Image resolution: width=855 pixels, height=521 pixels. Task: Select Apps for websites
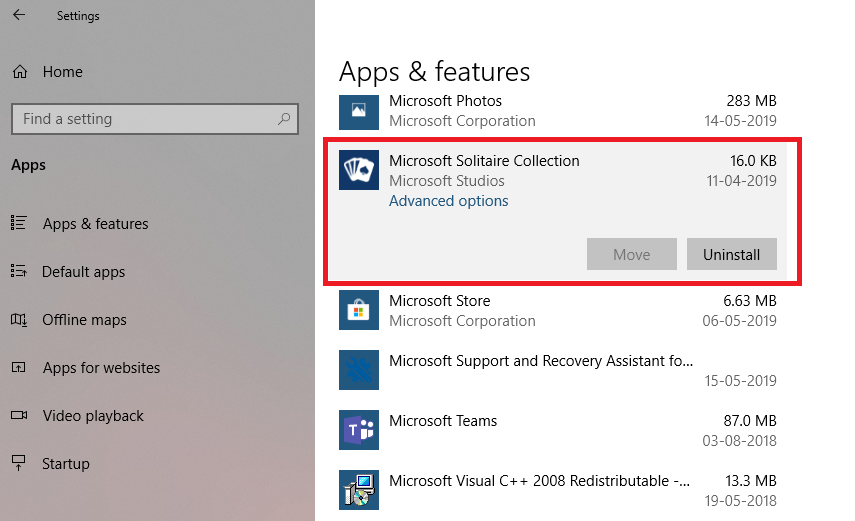(x=101, y=368)
